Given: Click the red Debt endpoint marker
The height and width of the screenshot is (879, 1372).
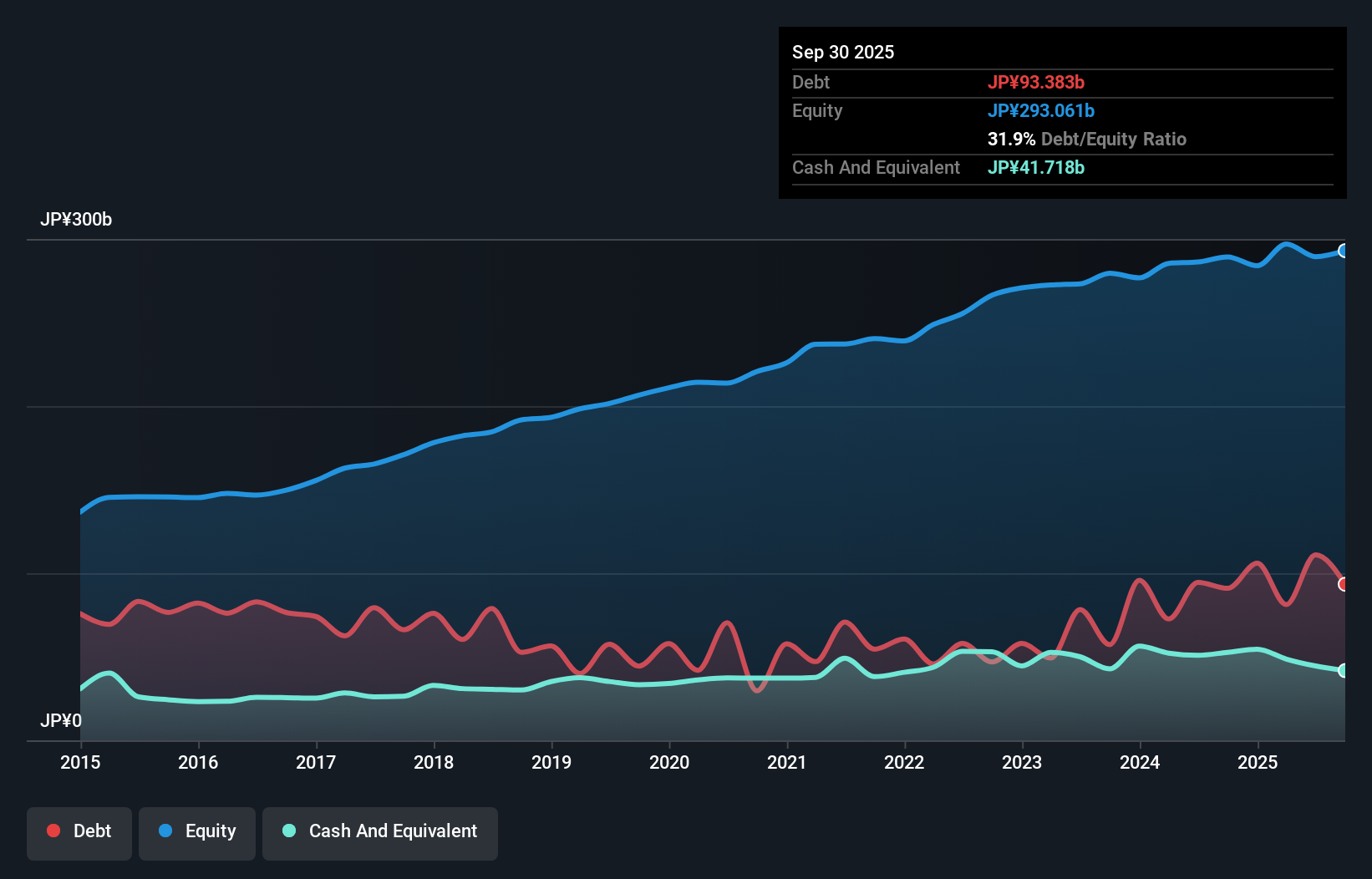Looking at the screenshot, I should [1343, 584].
